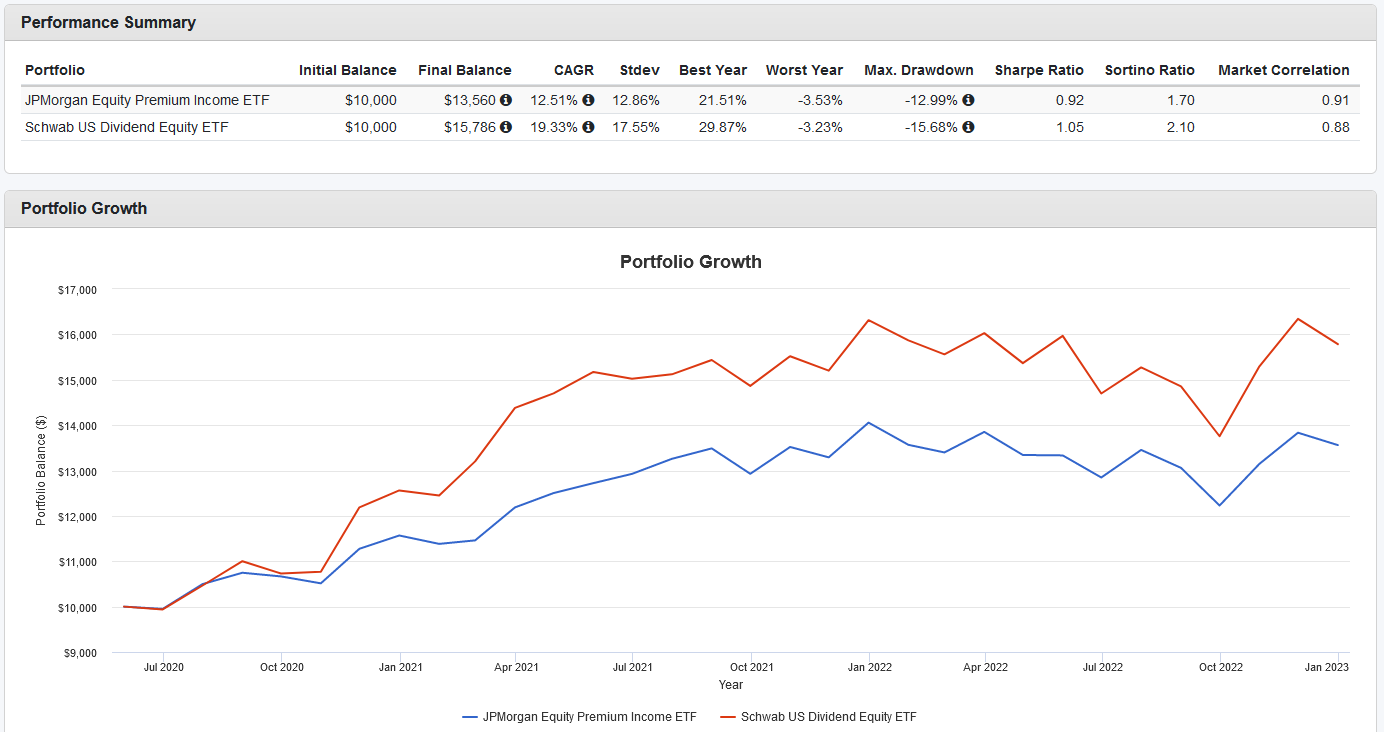Viewport: 1384px width, 732px height.
Task: Click the Jan 2022 x-axis label
Action: click(869, 667)
